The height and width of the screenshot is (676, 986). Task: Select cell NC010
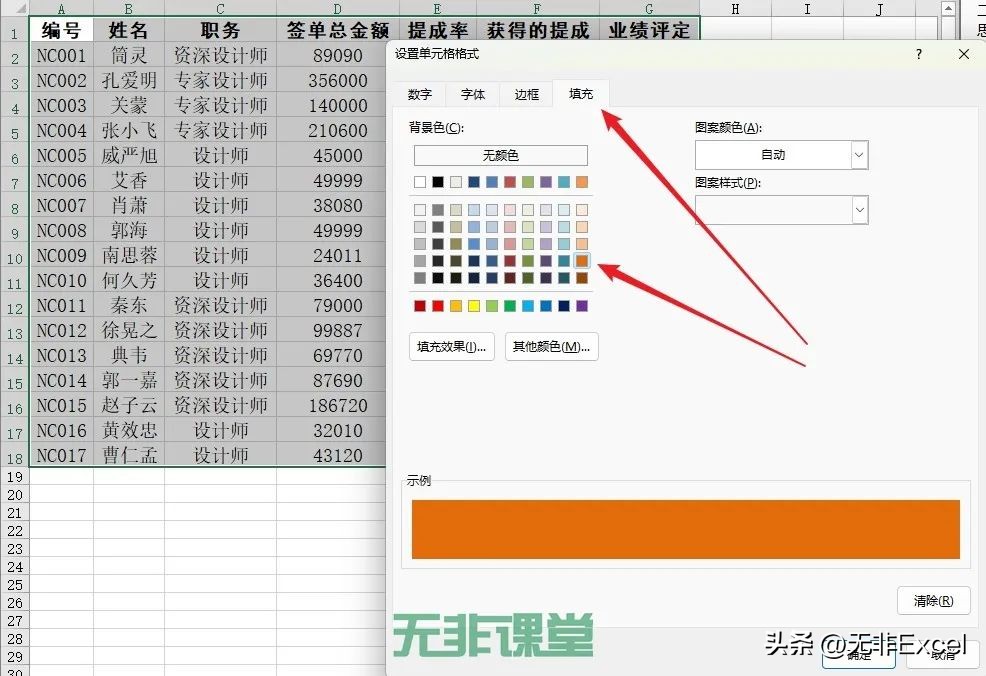point(61,280)
